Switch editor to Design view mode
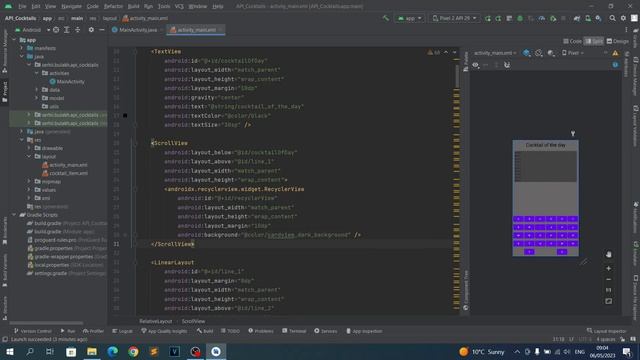This screenshot has width=640, height=360. click(618, 41)
